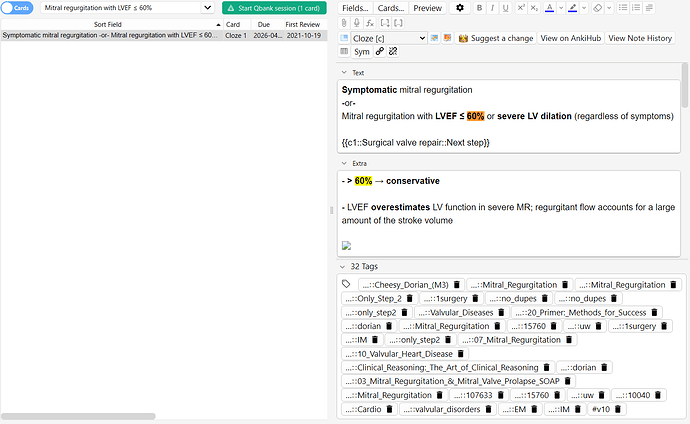The width and height of the screenshot is (690, 424).
Task: Toggle bold formatting
Action: click(479, 8)
